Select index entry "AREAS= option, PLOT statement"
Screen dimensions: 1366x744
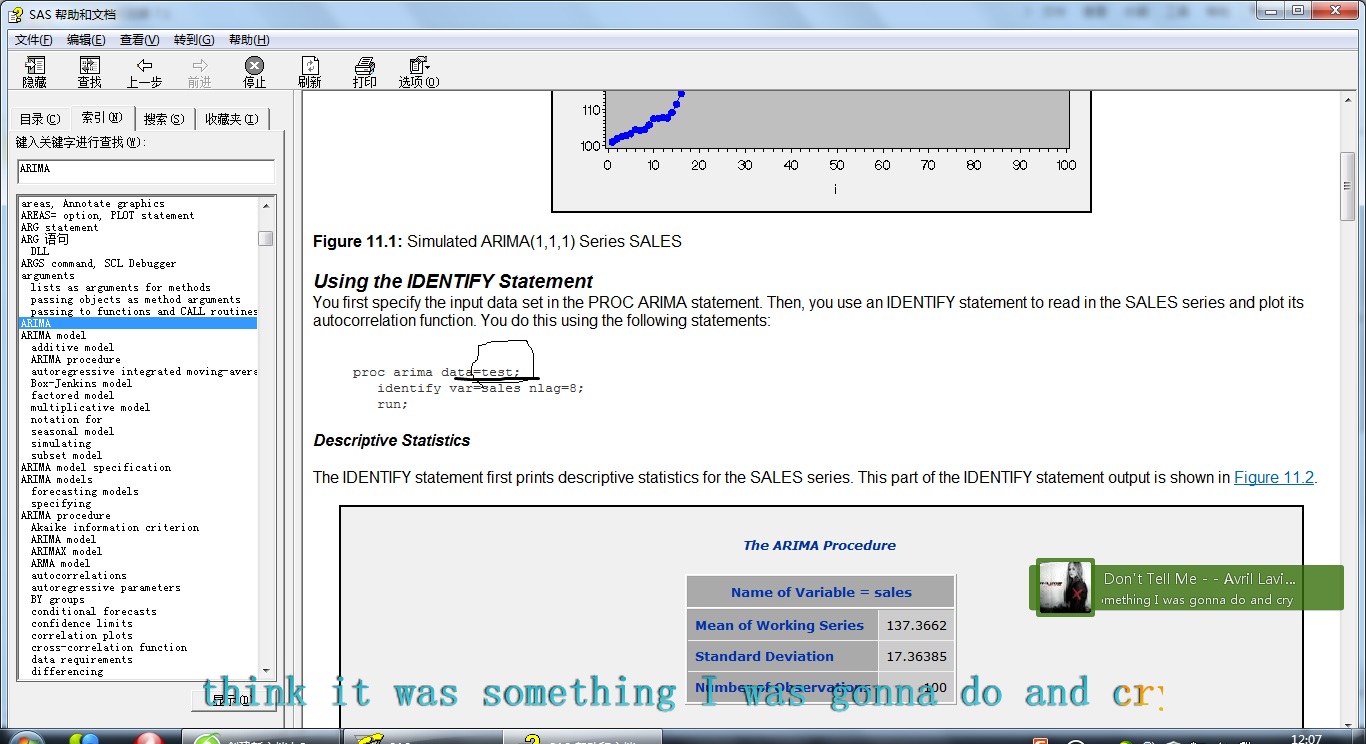click(x=108, y=216)
